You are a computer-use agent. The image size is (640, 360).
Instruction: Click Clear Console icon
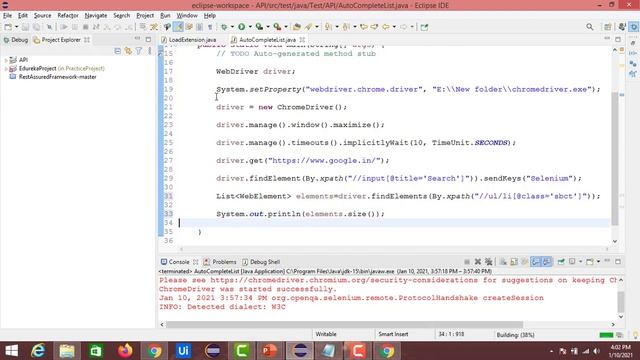503,262
